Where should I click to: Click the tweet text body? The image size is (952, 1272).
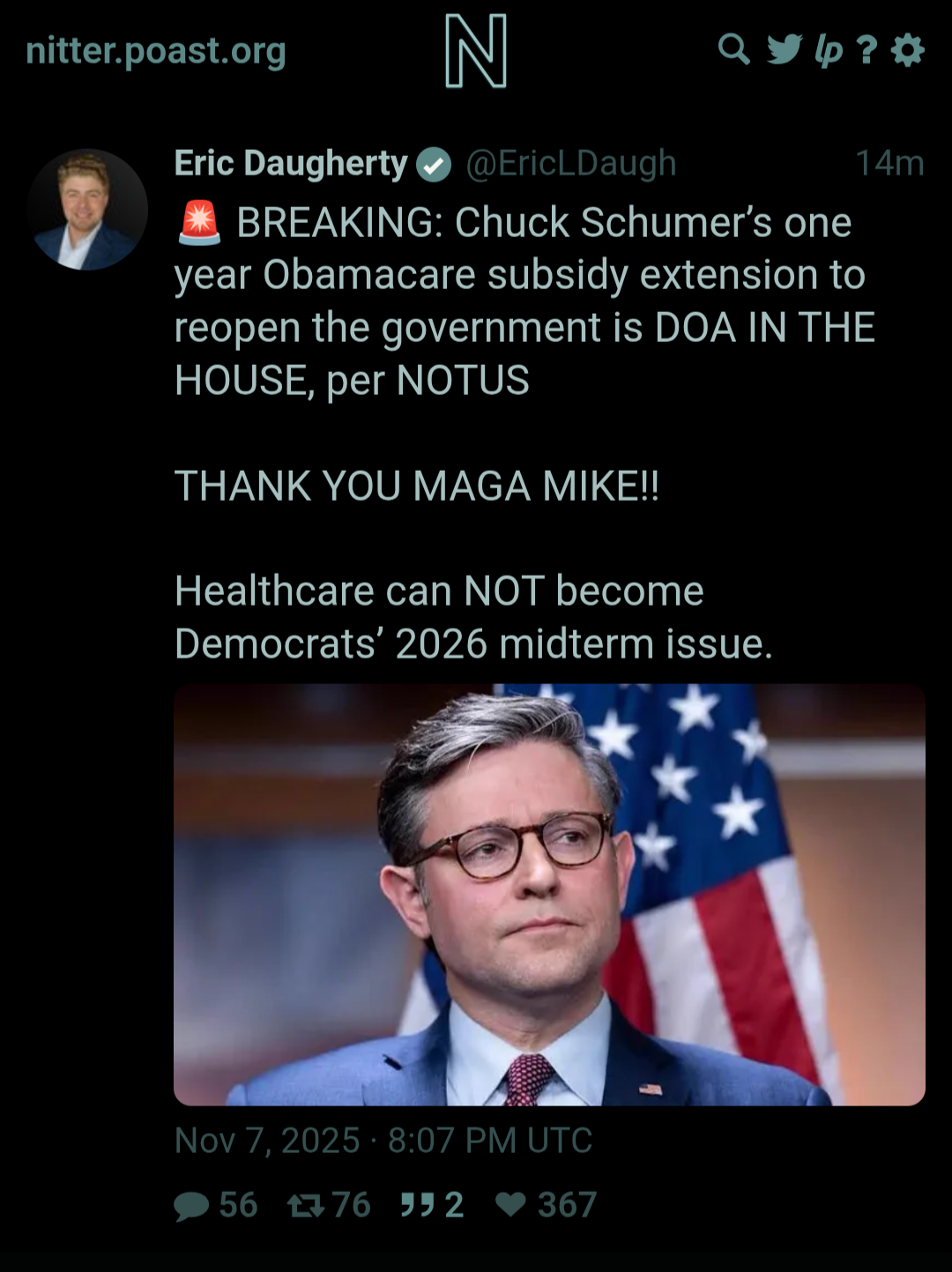[x=525, y=433]
